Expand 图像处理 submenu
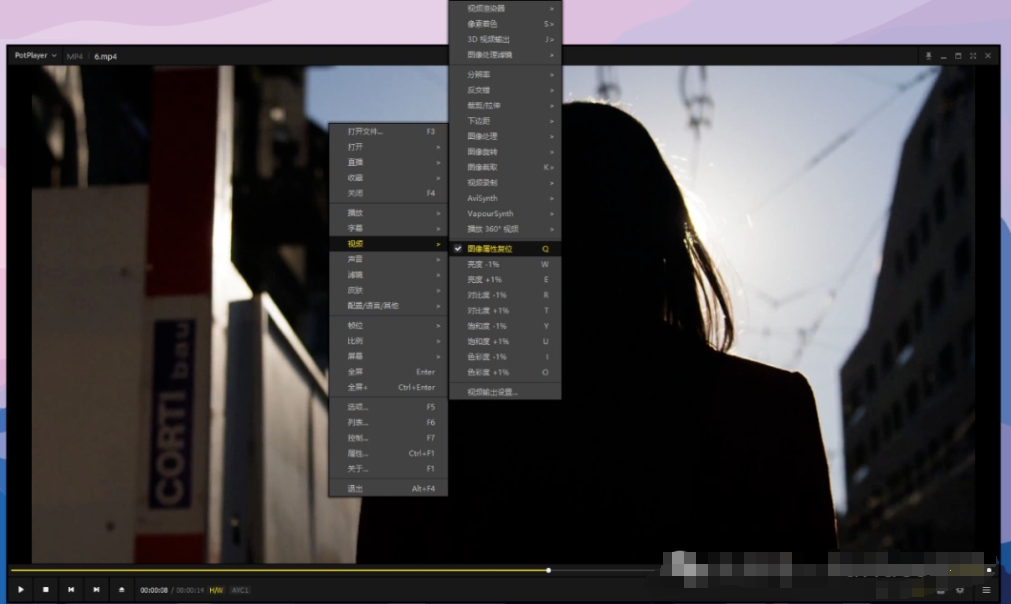1011x604 pixels. click(x=505, y=137)
